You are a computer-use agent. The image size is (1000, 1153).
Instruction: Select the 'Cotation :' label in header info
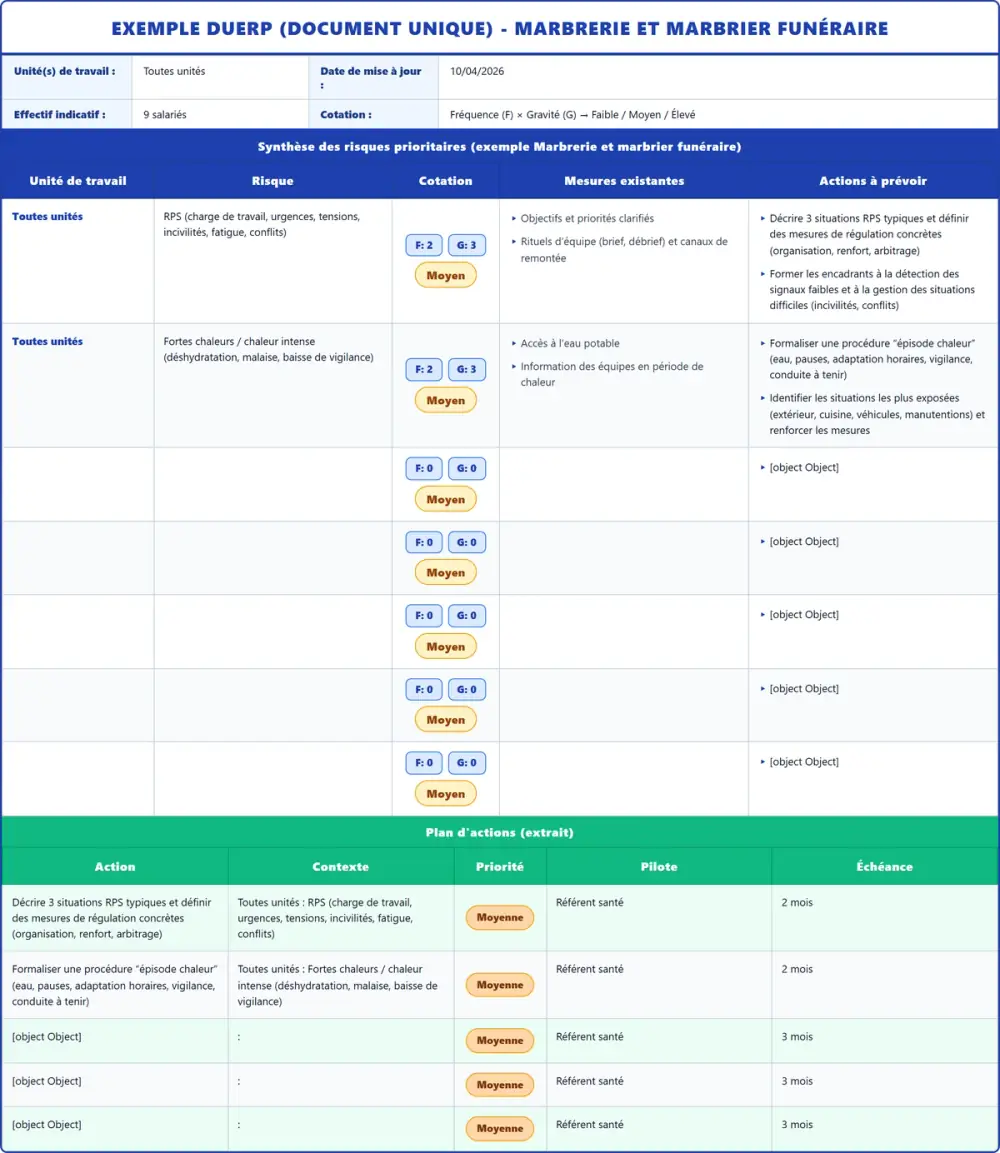(346, 115)
